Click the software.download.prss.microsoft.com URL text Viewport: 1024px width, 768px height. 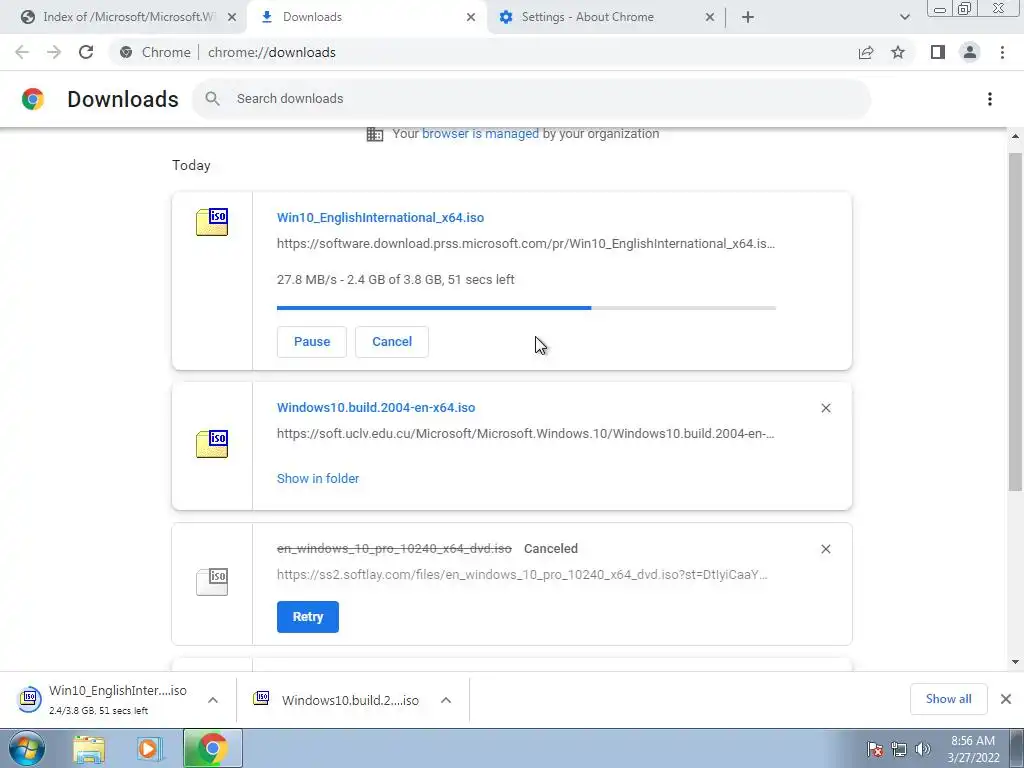coord(526,244)
